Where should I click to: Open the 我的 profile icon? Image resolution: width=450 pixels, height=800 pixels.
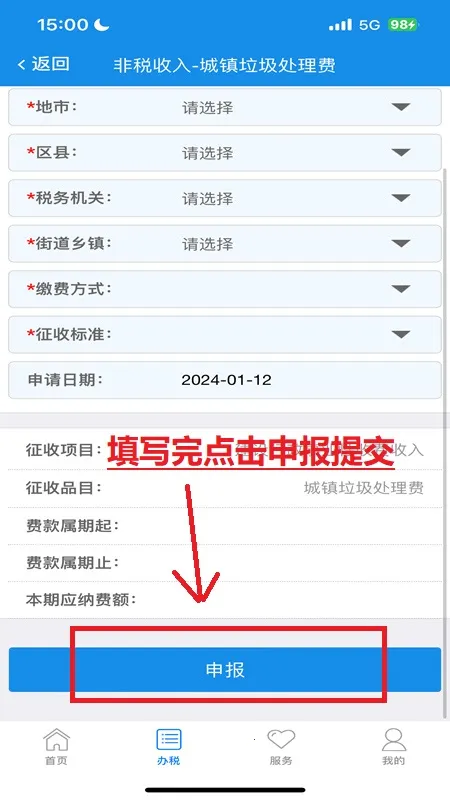coord(394,740)
